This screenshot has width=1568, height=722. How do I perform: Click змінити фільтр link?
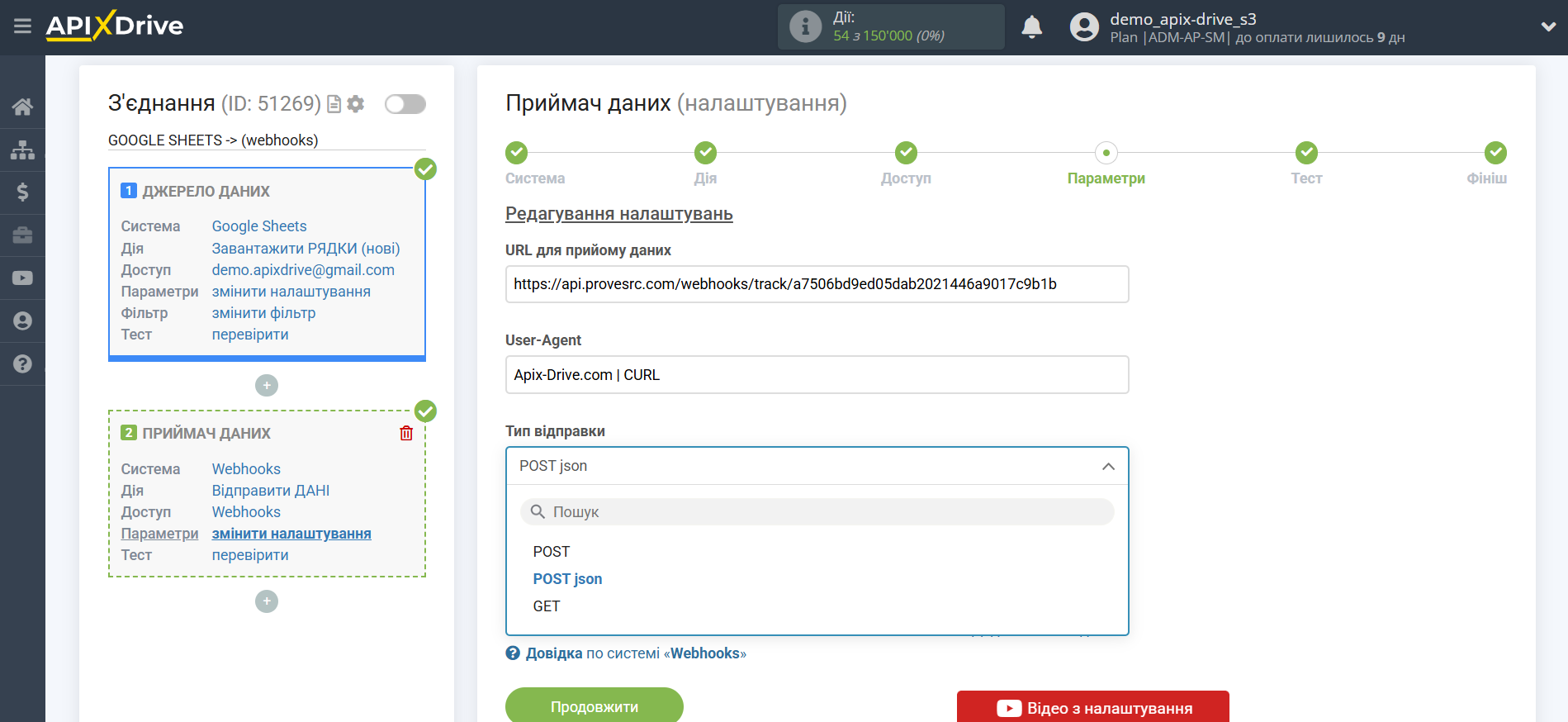[x=264, y=313]
